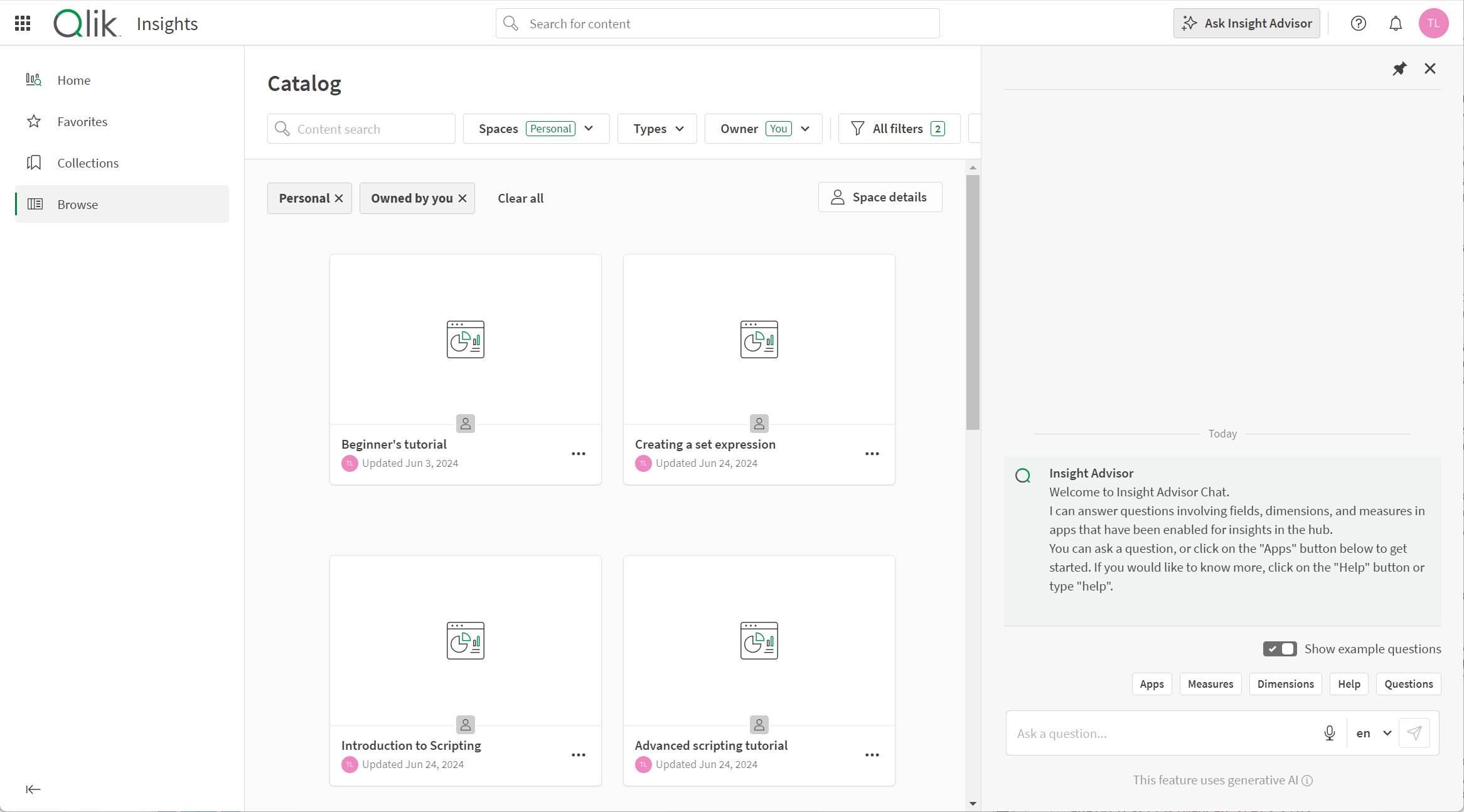Click the Favorites star icon
Viewport: 1464px width, 812px height.
click(35, 121)
